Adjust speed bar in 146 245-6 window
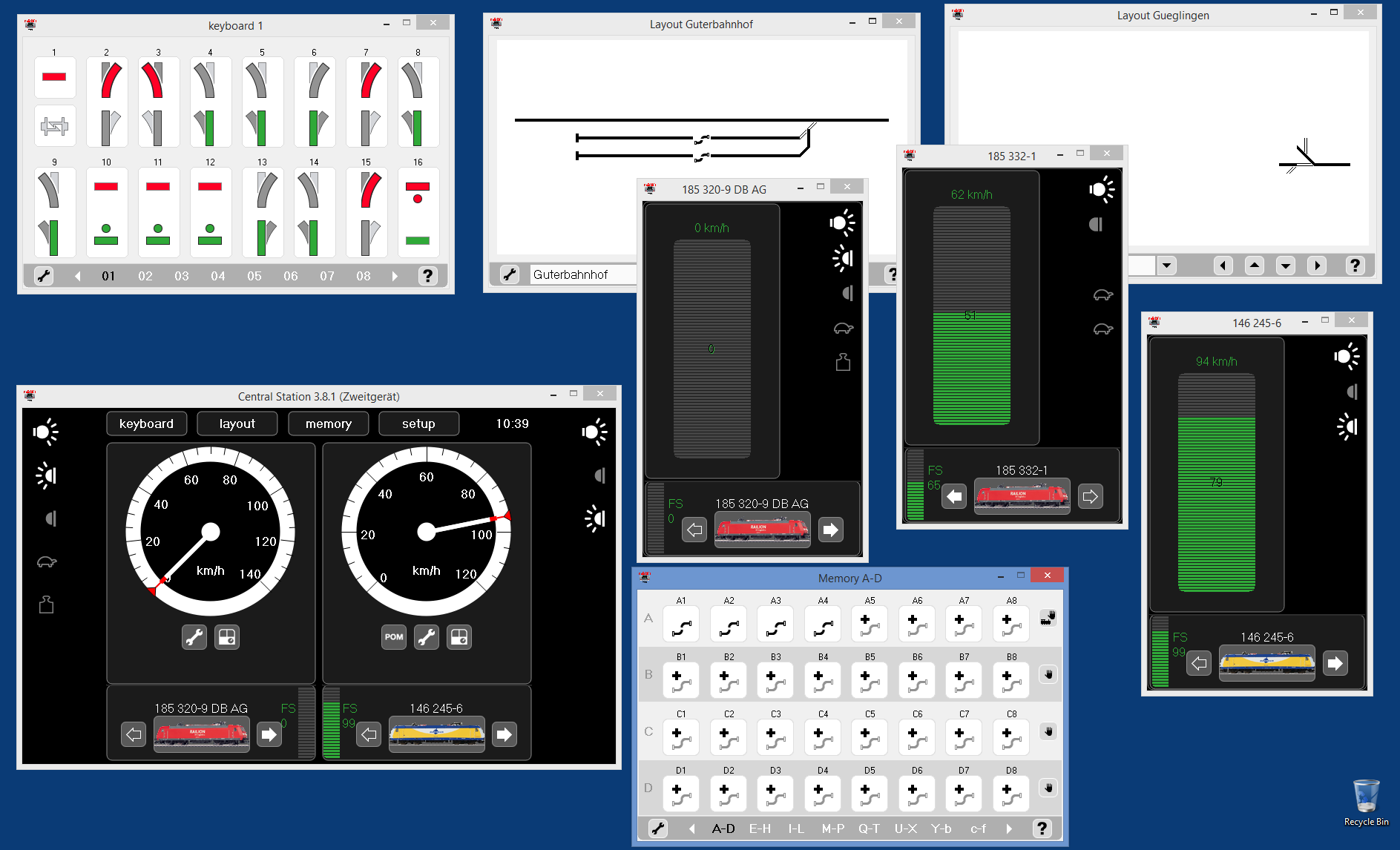 [x=1217, y=482]
